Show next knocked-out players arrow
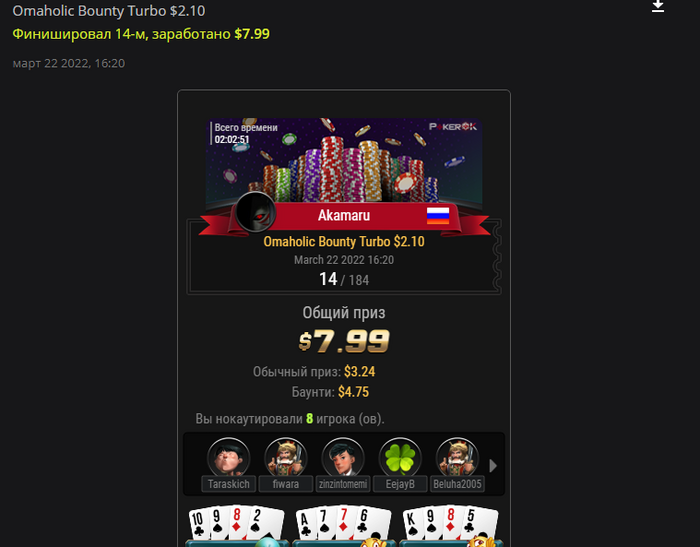Screen dimensions: 700x547 pyautogui.click(x=493, y=466)
